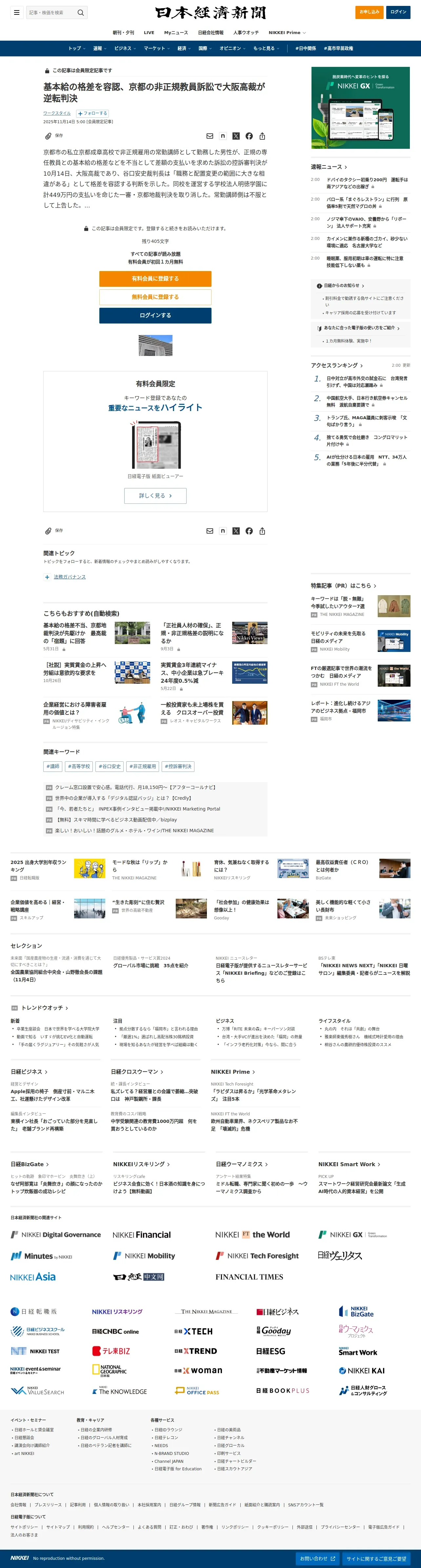Click the paperclip 保存 icon above 関連トピック
421x1568 pixels.
(x=48, y=531)
